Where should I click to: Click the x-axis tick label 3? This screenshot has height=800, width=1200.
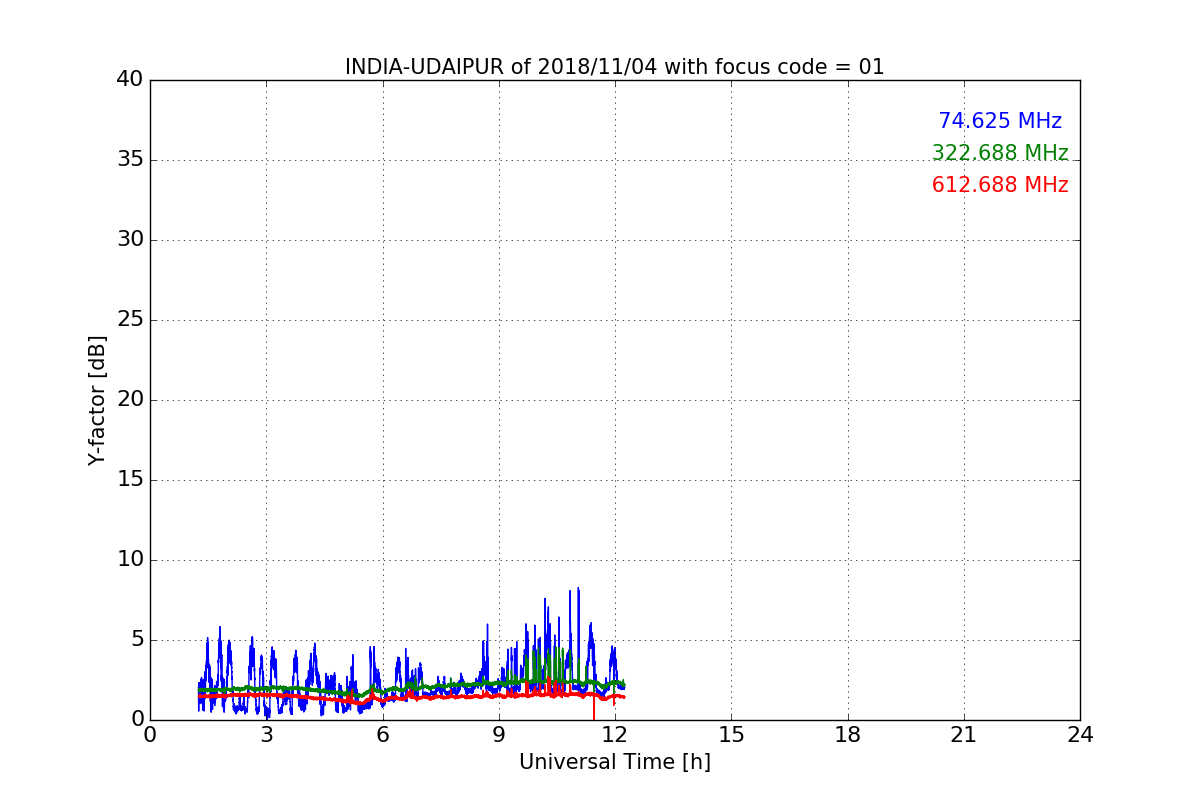pyautogui.click(x=266, y=735)
